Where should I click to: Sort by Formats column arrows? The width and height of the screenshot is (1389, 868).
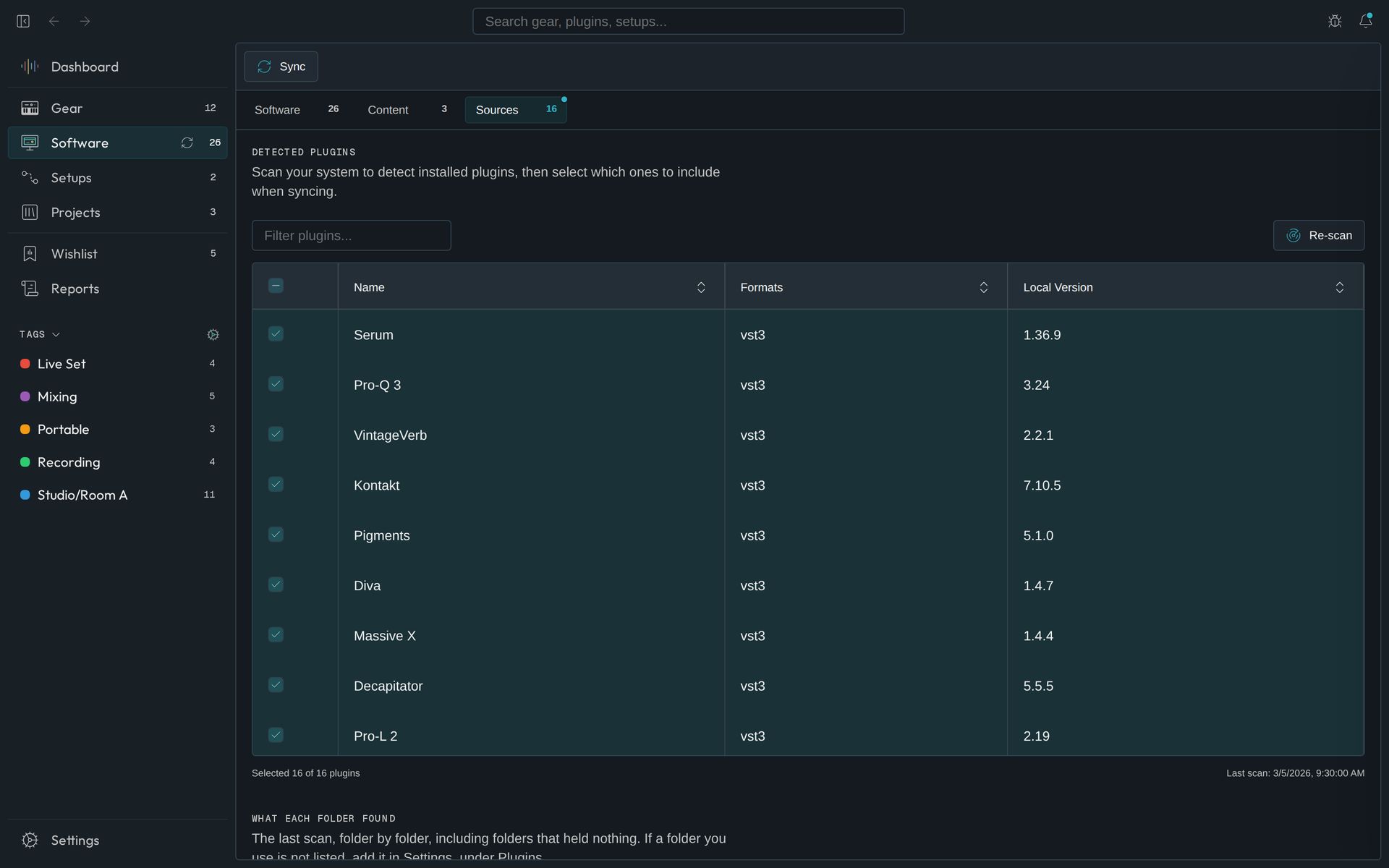point(984,288)
